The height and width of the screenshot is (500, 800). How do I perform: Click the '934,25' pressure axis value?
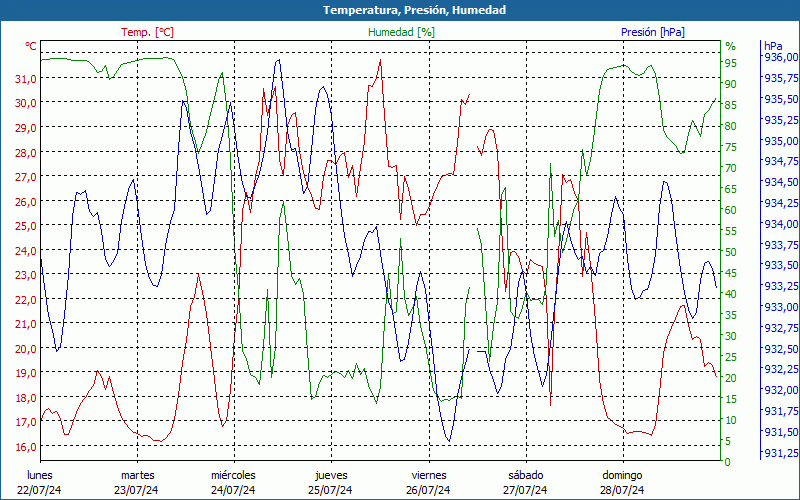(x=780, y=203)
